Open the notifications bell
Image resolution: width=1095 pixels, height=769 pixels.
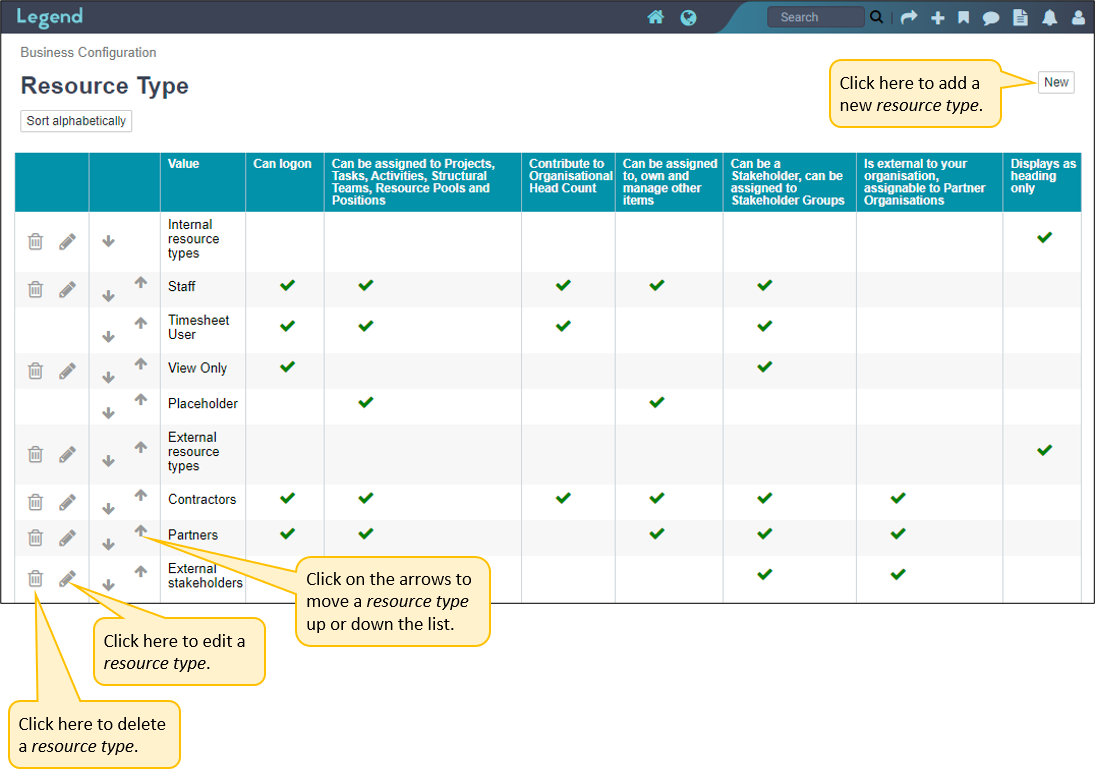(1050, 17)
